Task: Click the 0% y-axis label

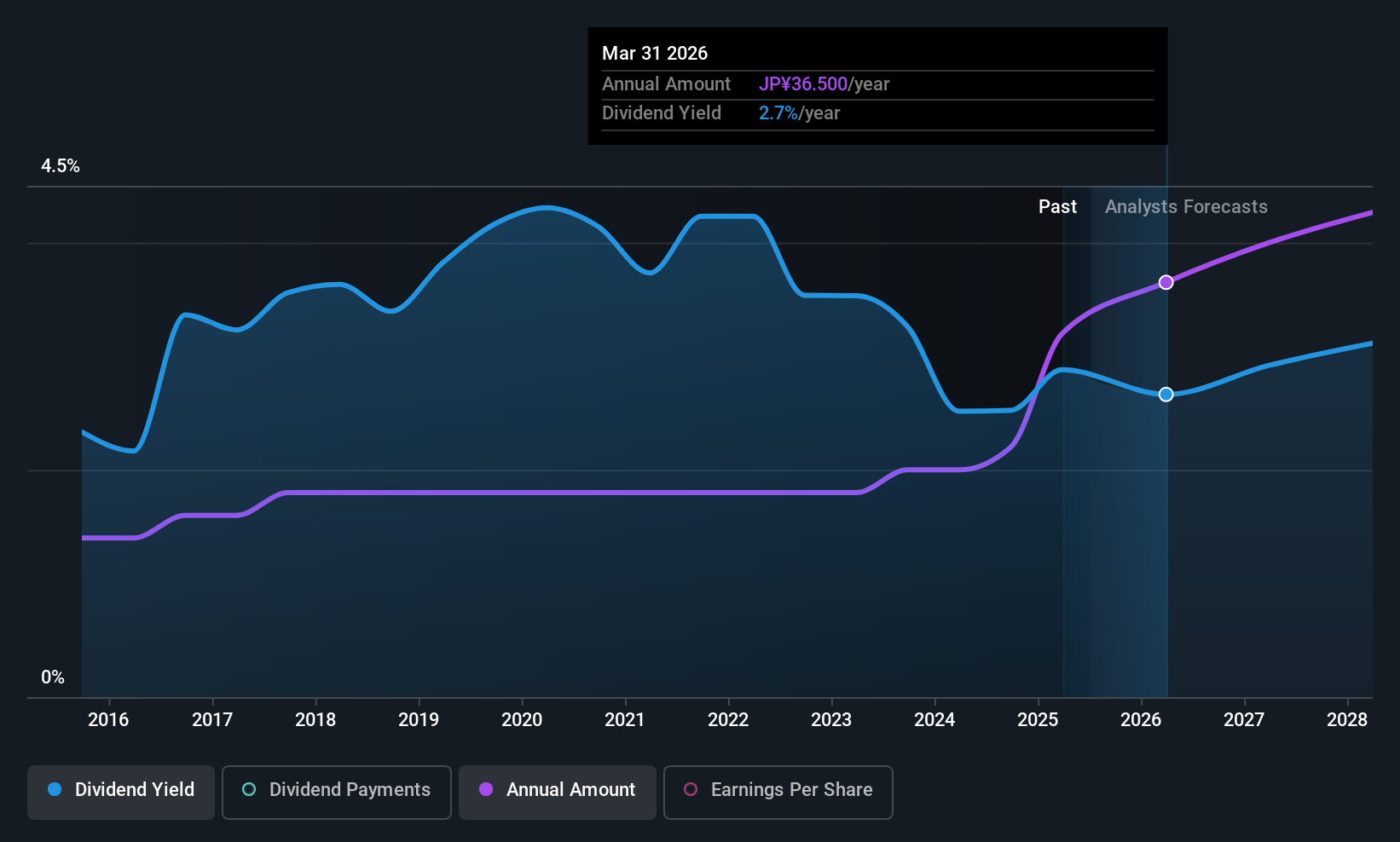Action: point(53,678)
